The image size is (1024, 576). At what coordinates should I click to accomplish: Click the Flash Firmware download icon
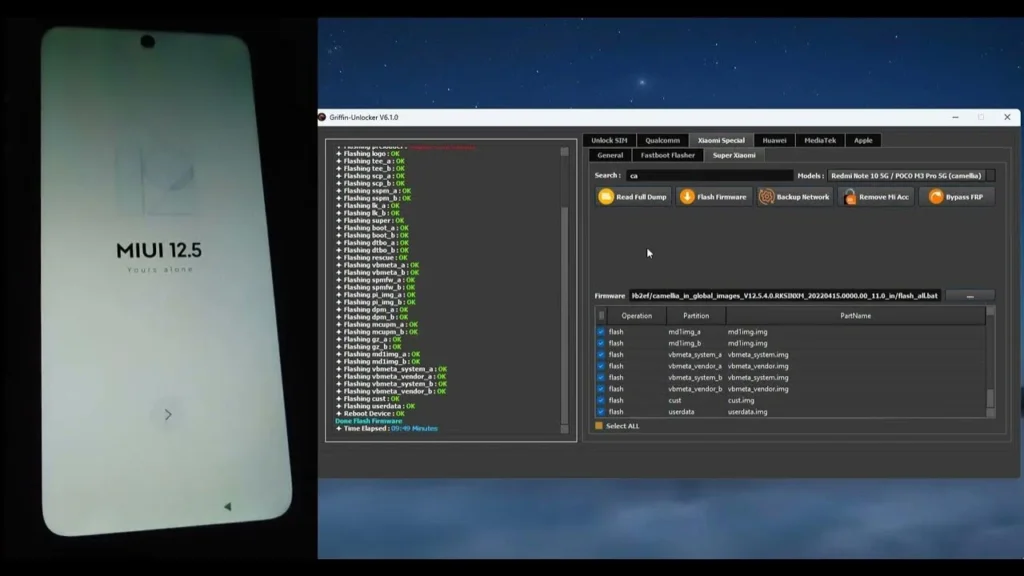(687, 197)
